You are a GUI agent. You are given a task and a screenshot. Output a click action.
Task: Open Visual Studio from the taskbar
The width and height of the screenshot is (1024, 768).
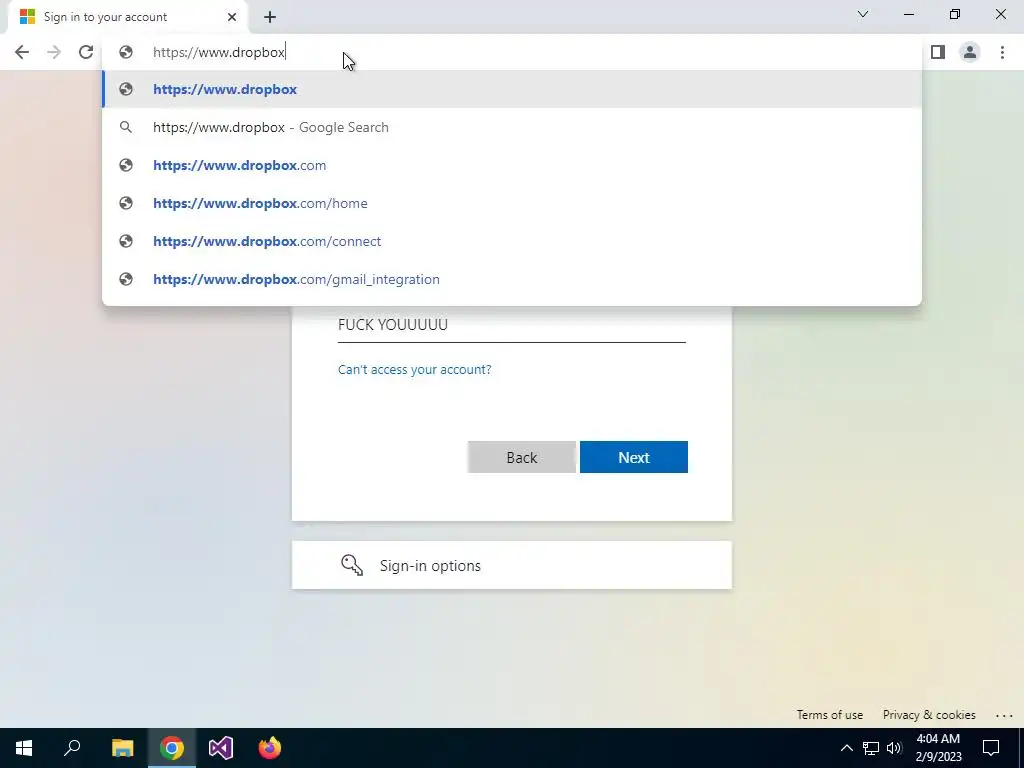tap(221, 748)
